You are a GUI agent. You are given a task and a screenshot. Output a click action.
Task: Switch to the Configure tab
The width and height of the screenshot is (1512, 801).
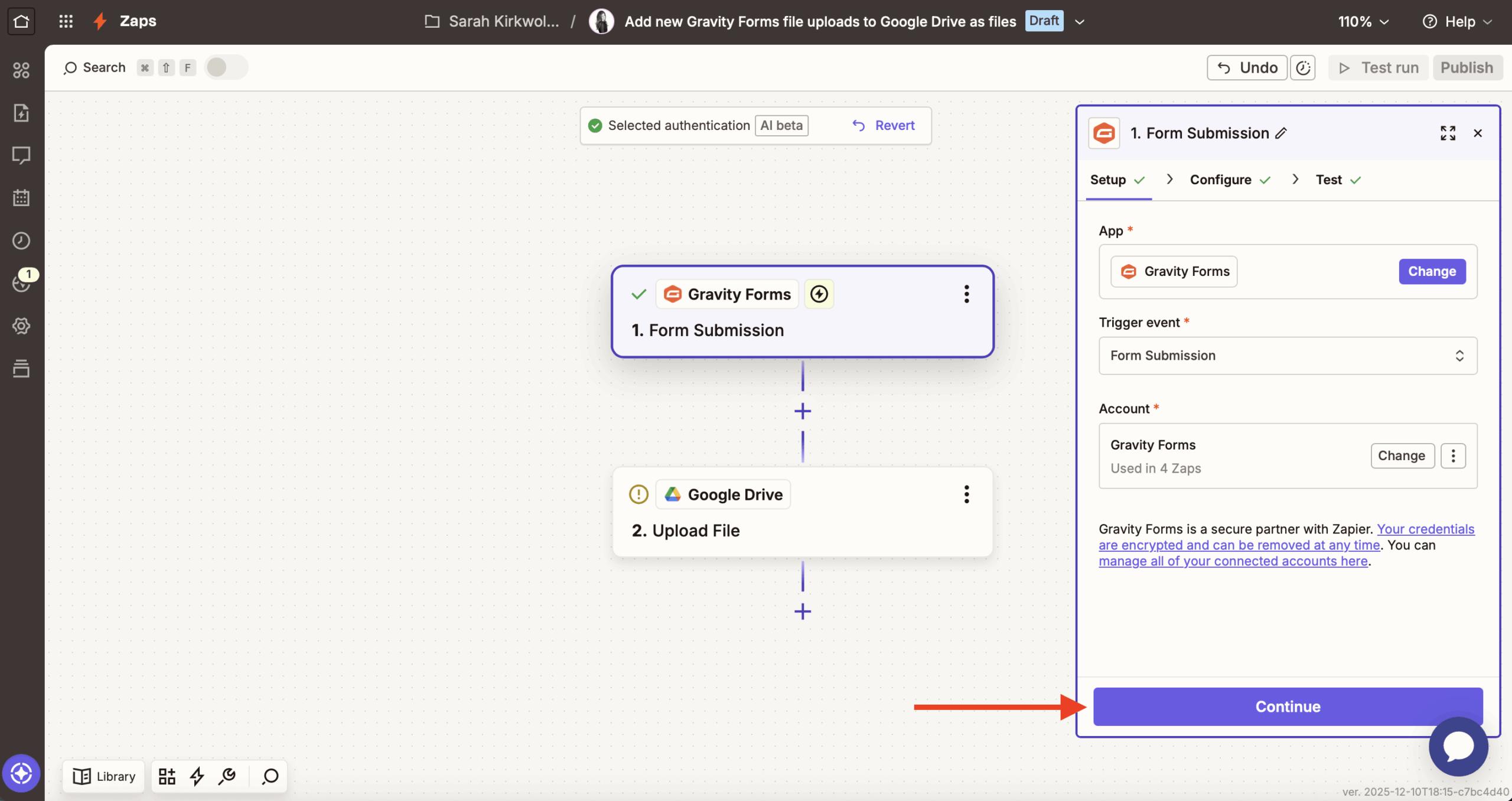(1220, 179)
